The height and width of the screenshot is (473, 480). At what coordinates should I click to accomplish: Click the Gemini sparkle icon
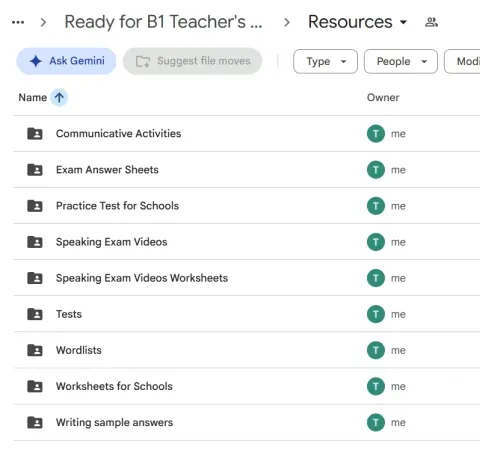tap(36, 61)
